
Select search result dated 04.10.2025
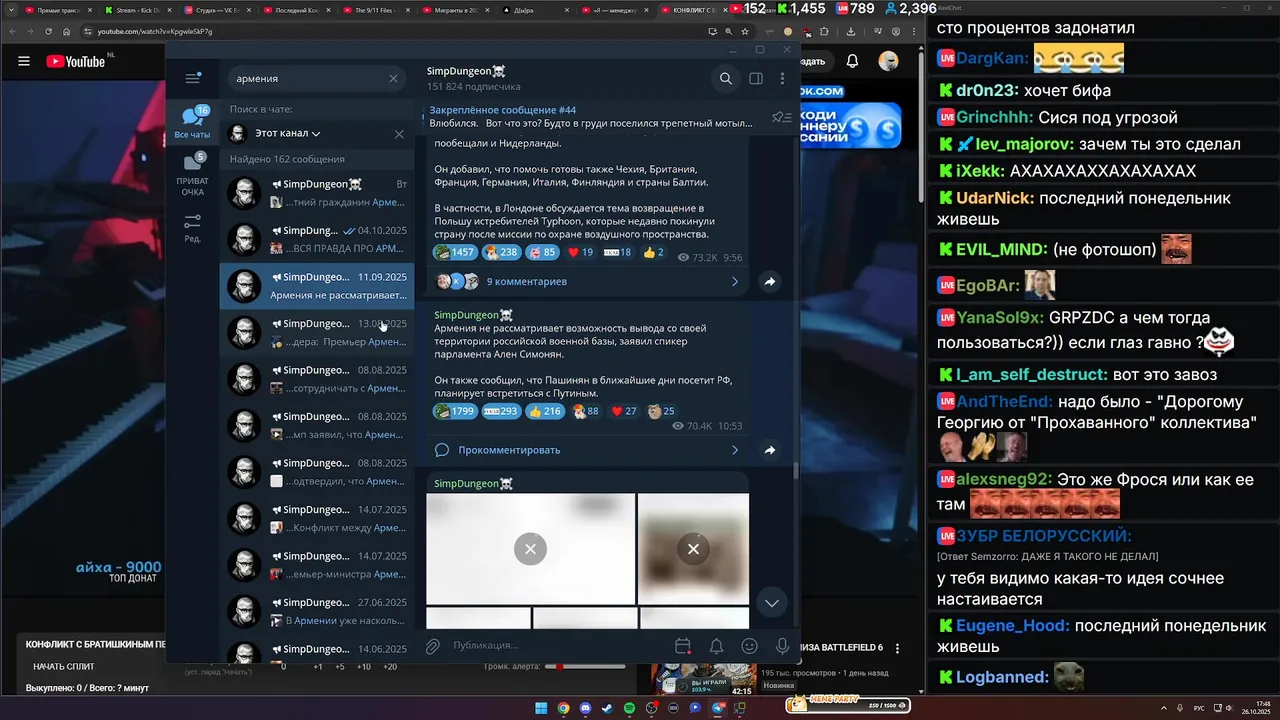(317, 239)
